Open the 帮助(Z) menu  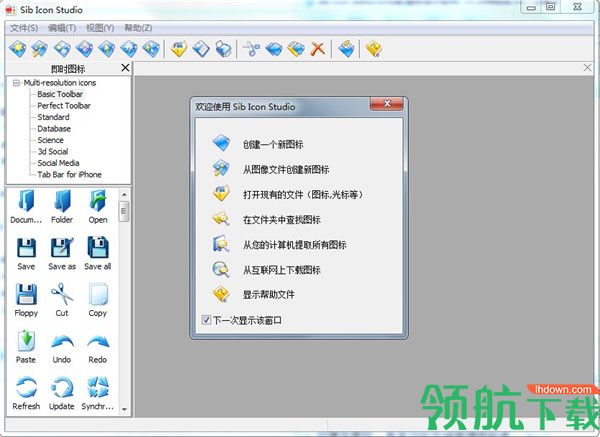click(x=138, y=28)
